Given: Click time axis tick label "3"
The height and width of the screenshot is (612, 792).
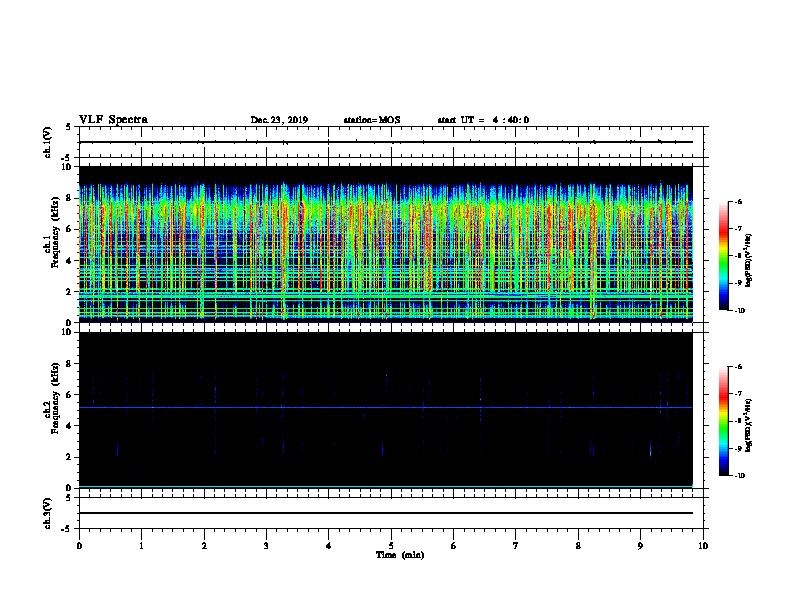Looking at the screenshot, I should (266, 545).
